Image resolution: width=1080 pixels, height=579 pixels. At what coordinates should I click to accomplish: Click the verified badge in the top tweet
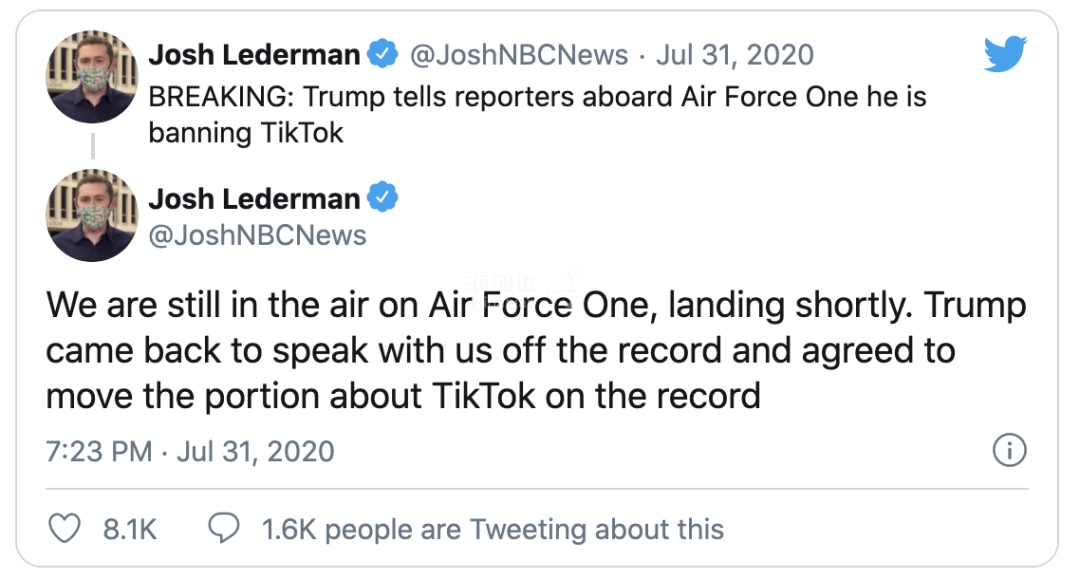click(383, 54)
